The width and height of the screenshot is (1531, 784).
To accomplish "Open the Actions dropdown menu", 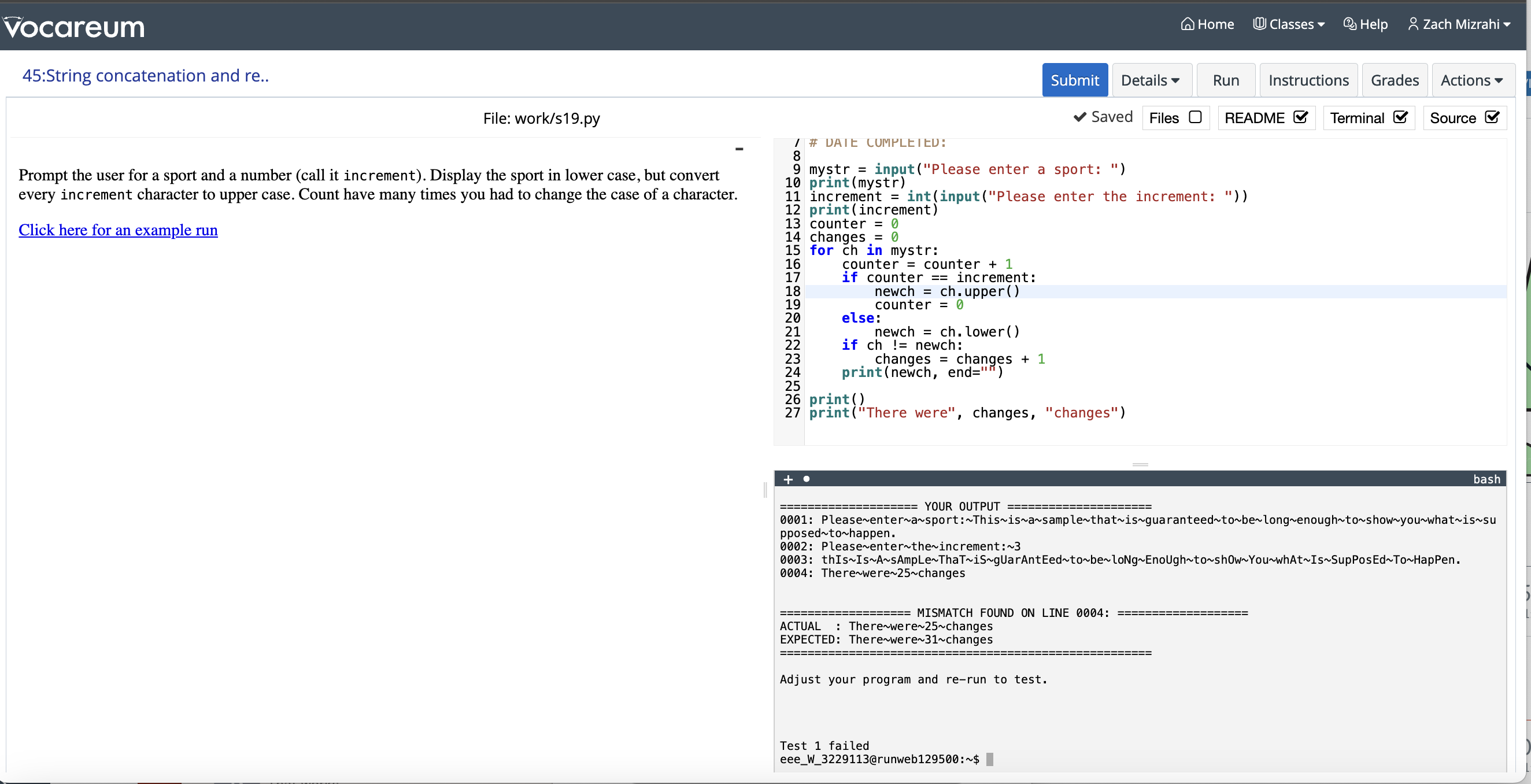I will point(1471,80).
